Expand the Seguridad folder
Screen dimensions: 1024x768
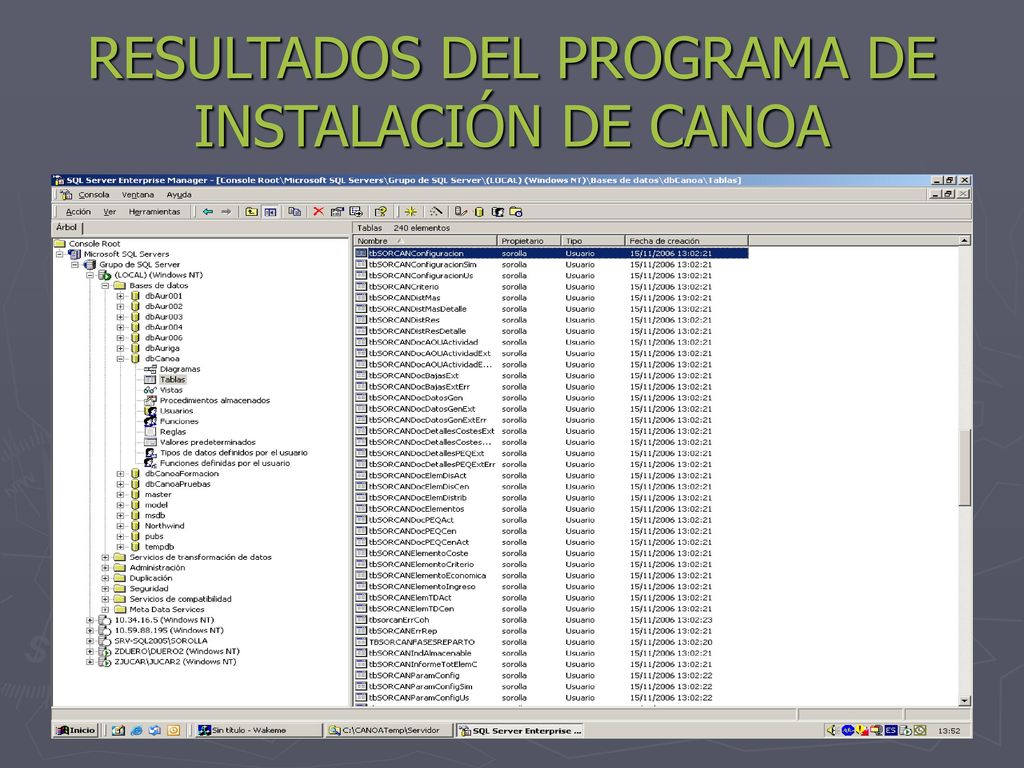click(105, 588)
